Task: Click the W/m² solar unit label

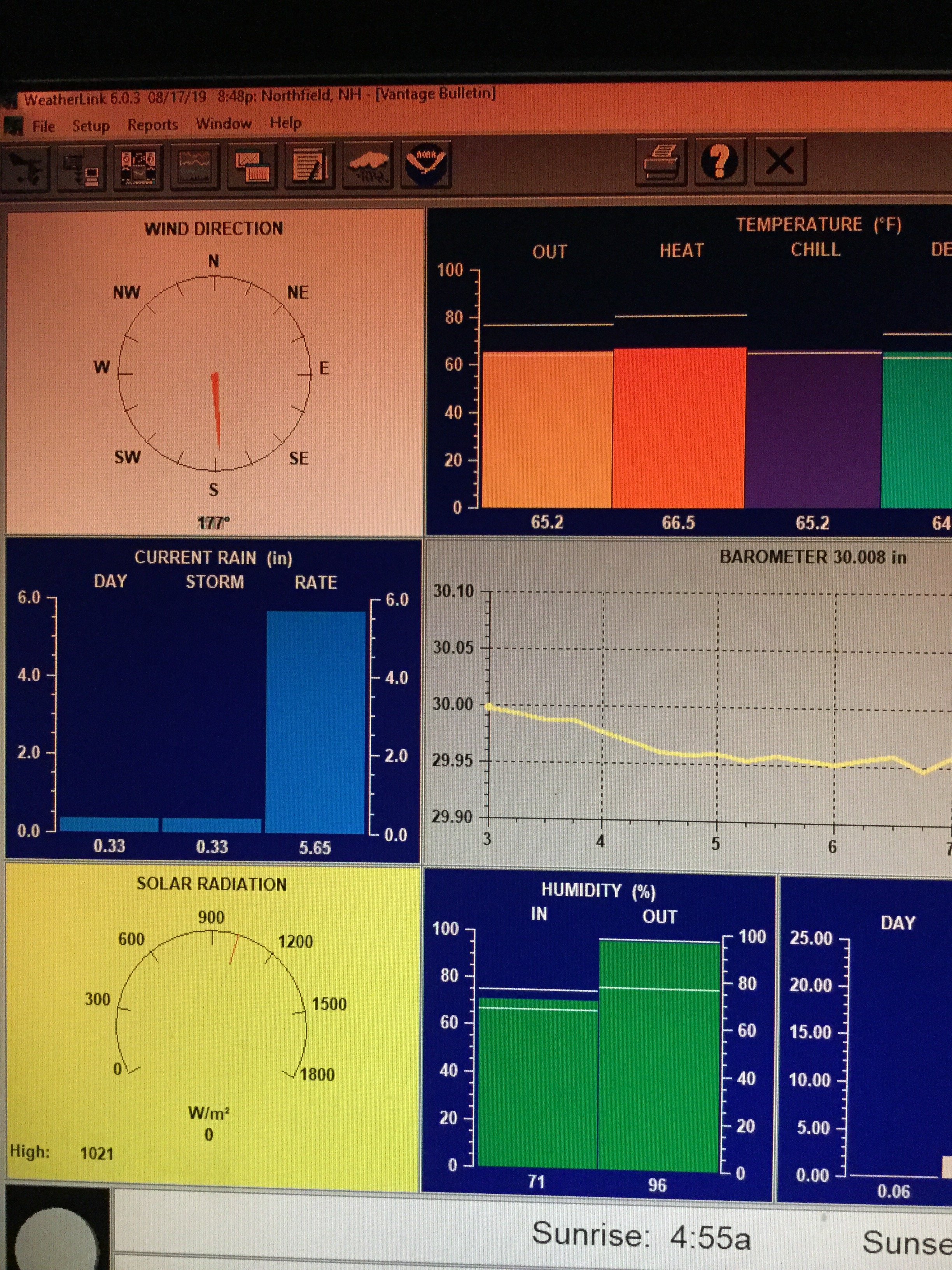Action: (209, 1114)
